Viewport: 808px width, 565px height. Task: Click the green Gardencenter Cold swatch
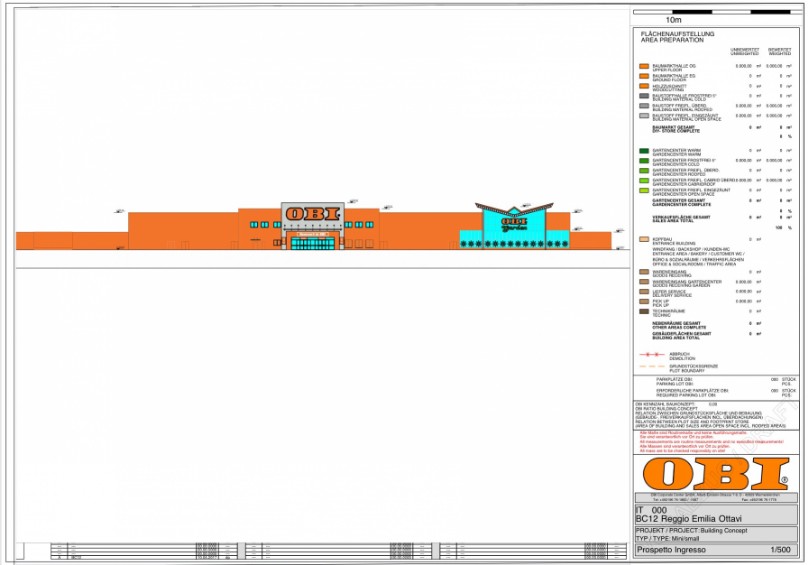click(x=644, y=161)
